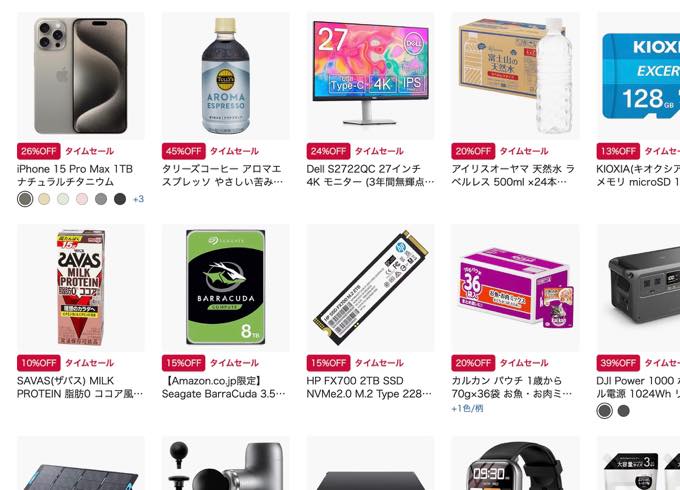Pick the light green iPhone color swatch
The width and height of the screenshot is (680, 490).
pyautogui.click(x=63, y=199)
